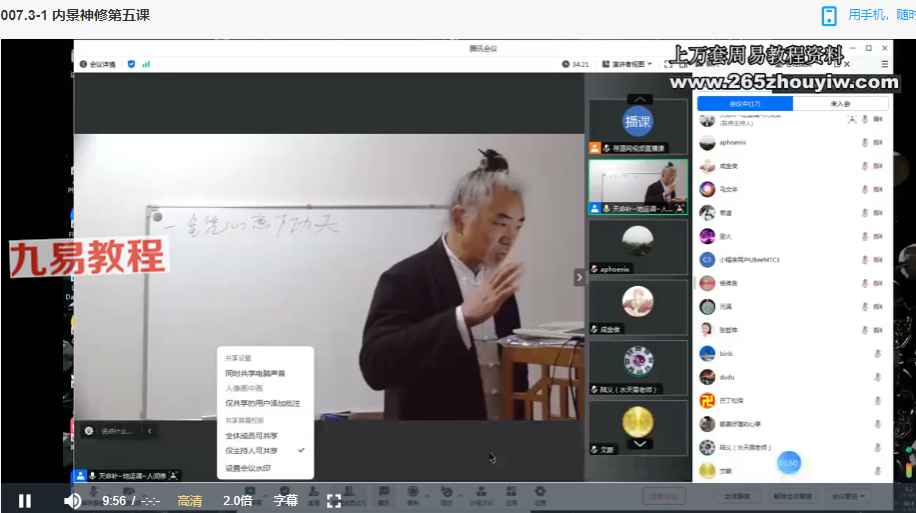Open the 2.0倍 playback speed selector
This screenshot has height=513, width=916.
point(237,501)
